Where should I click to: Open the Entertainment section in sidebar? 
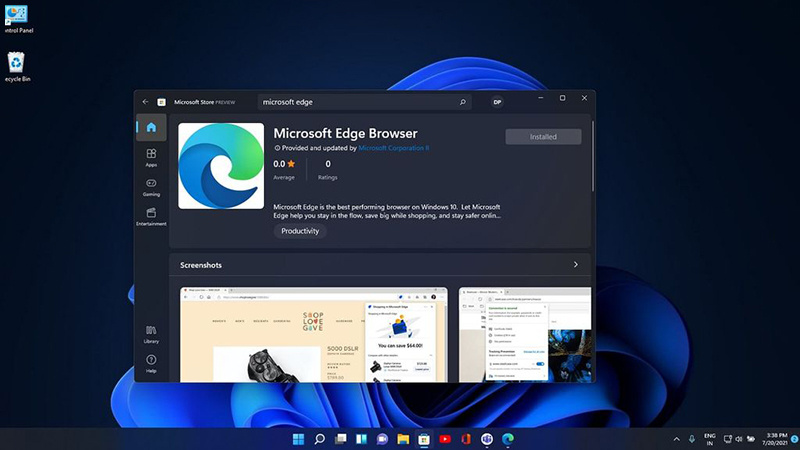pyautogui.click(x=152, y=217)
